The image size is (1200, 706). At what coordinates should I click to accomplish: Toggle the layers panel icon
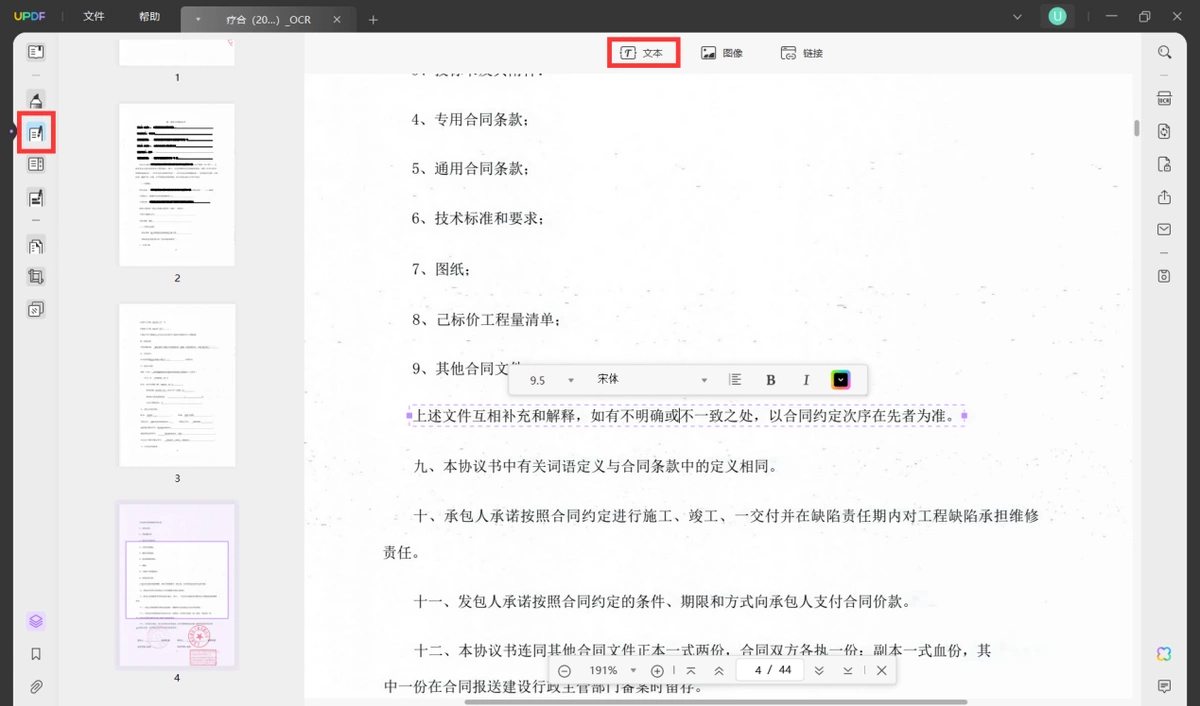(36, 621)
